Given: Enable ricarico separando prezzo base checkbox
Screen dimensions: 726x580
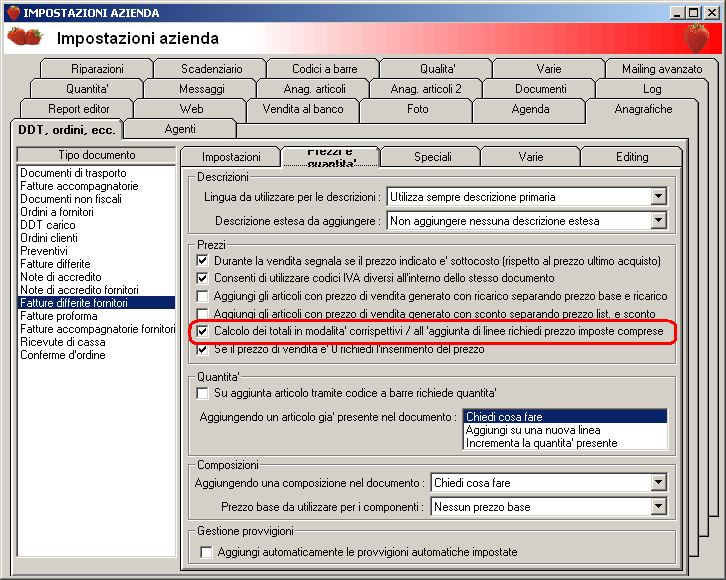Looking at the screenshot, I should click(x=202, y=296).
